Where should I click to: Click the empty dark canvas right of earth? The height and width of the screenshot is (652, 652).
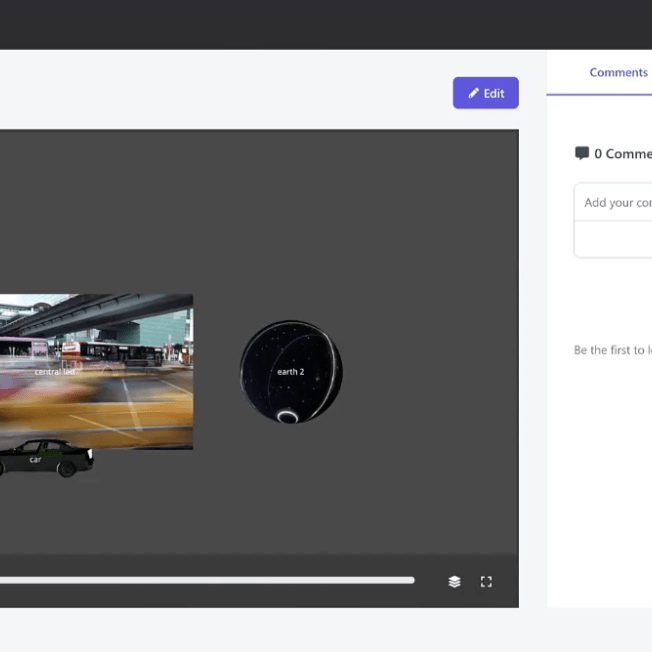(x=430, y=372)
